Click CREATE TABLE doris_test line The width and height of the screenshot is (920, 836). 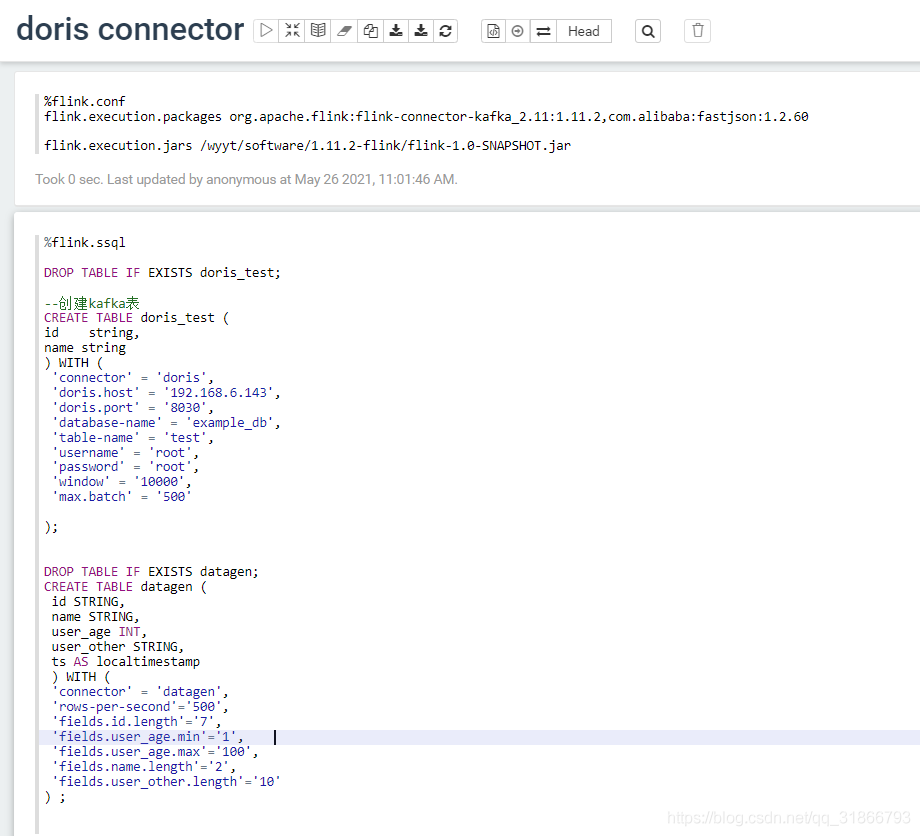[136, 317]
